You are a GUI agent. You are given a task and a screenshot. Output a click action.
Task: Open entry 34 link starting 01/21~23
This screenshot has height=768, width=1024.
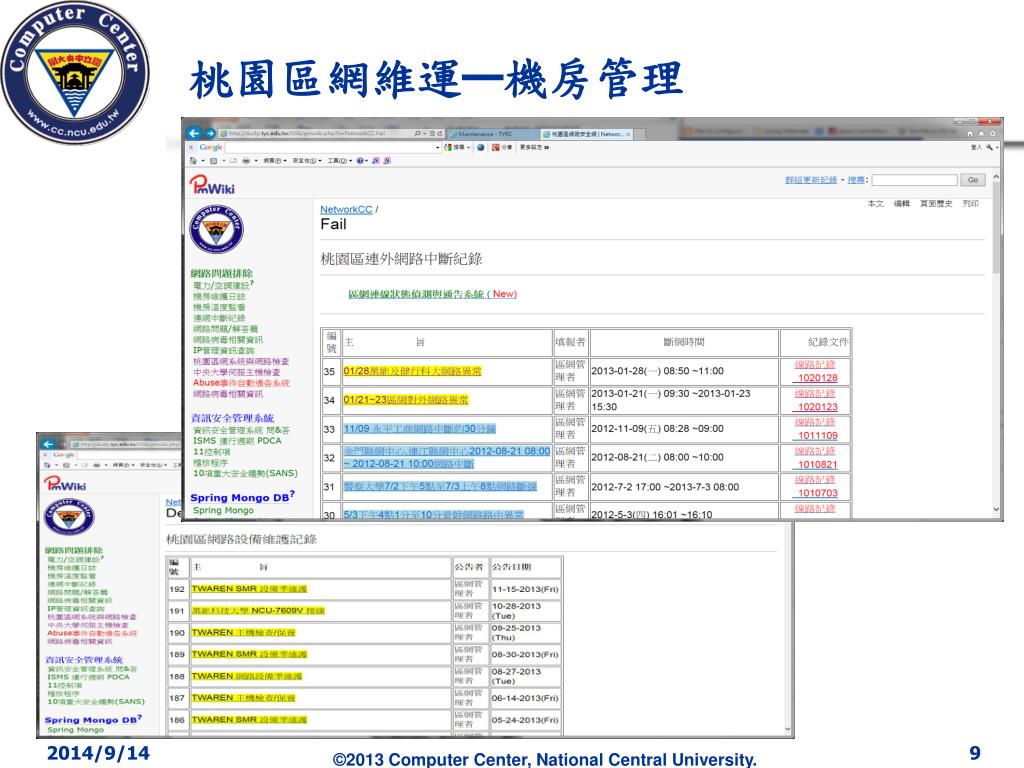coord(406,400)
